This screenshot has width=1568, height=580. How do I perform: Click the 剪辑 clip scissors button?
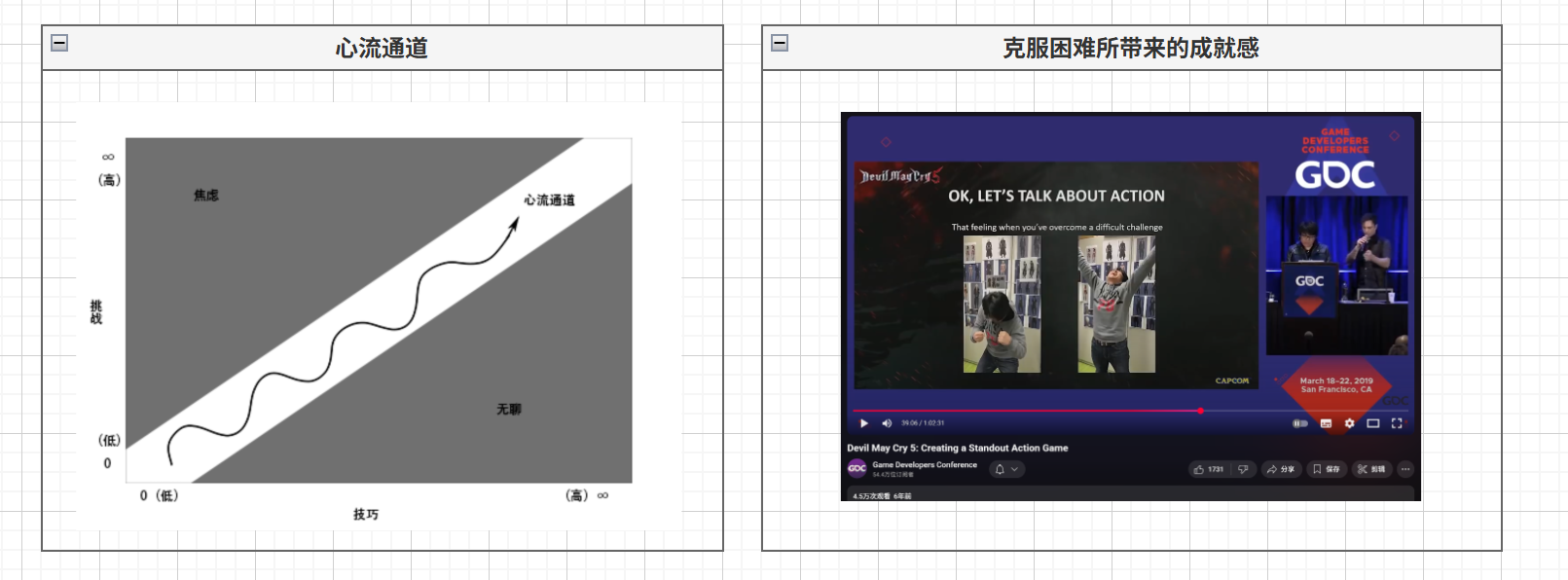point(1371,469)
